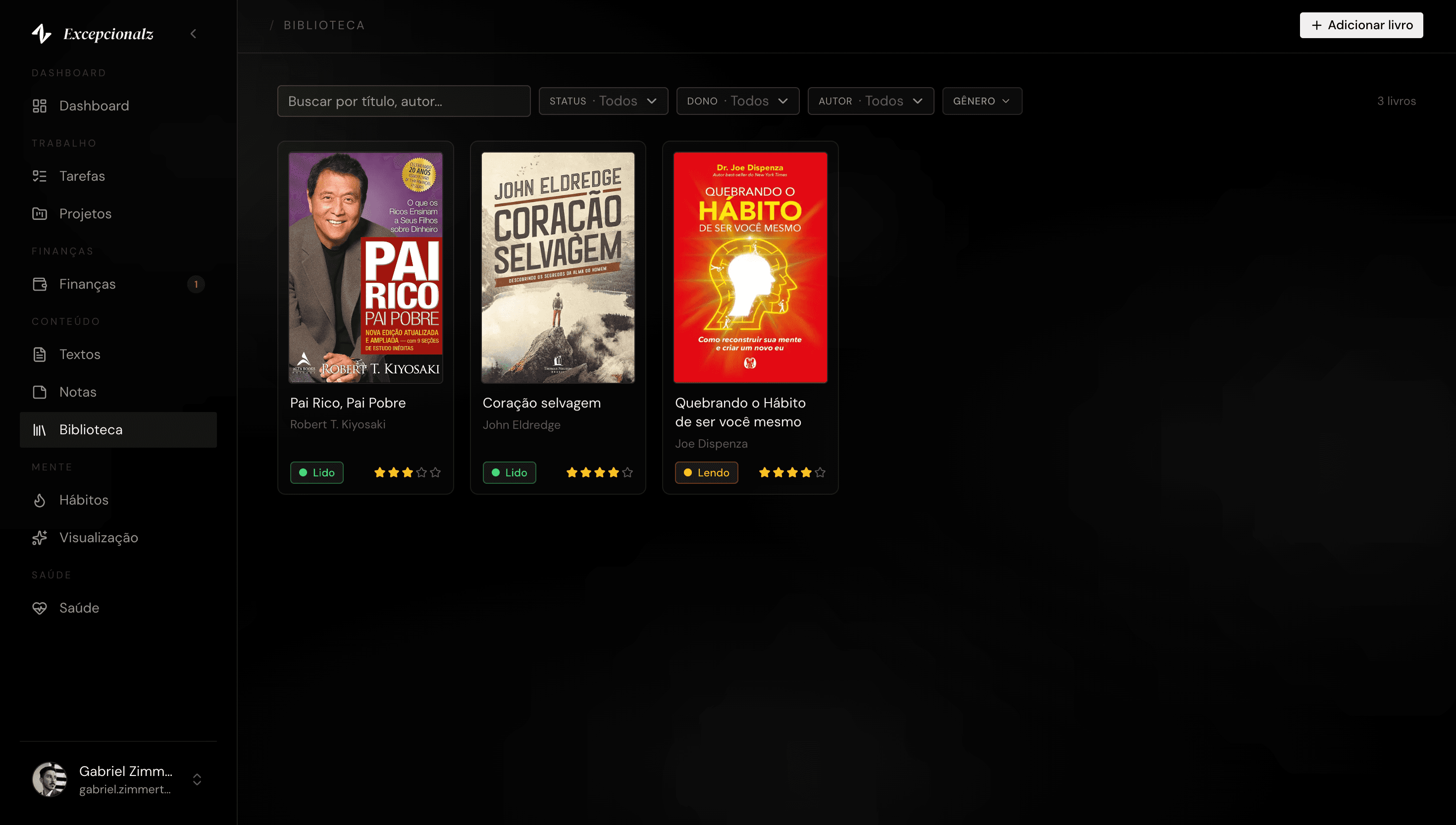Select Biblioteca in the sidebar
1456x825 pixels.
coord(118,429)
